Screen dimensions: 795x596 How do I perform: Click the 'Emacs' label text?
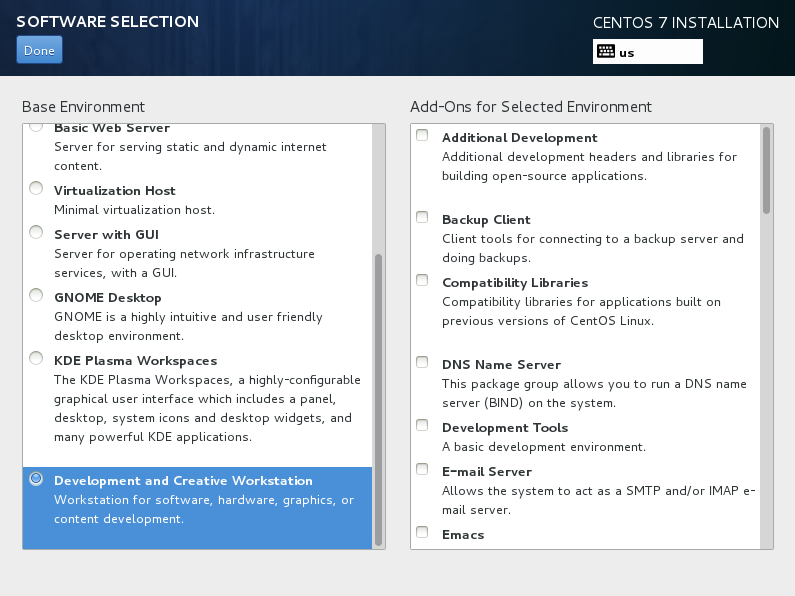tap(463, 535)
